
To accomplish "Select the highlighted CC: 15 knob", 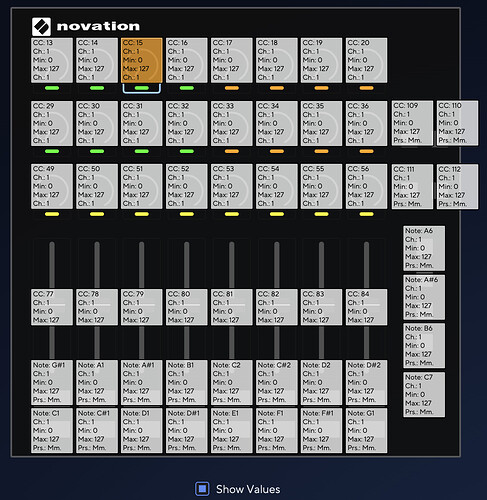I will 142,60.
